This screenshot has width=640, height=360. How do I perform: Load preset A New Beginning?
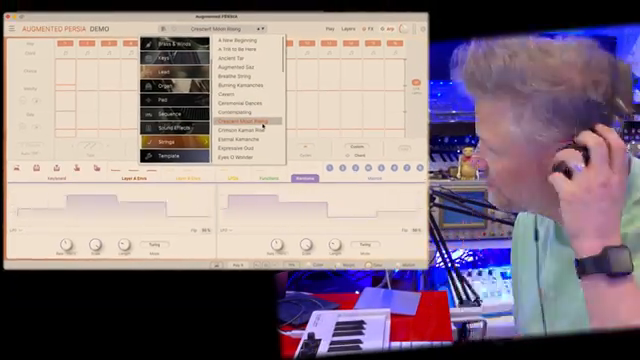point(238,40)
